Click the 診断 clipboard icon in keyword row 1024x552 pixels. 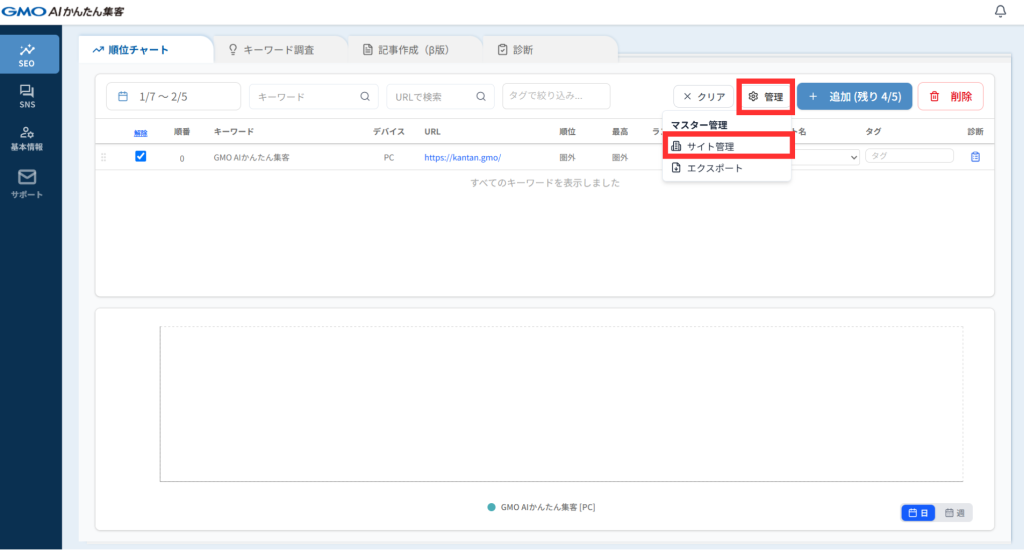[x=975, y=157]
